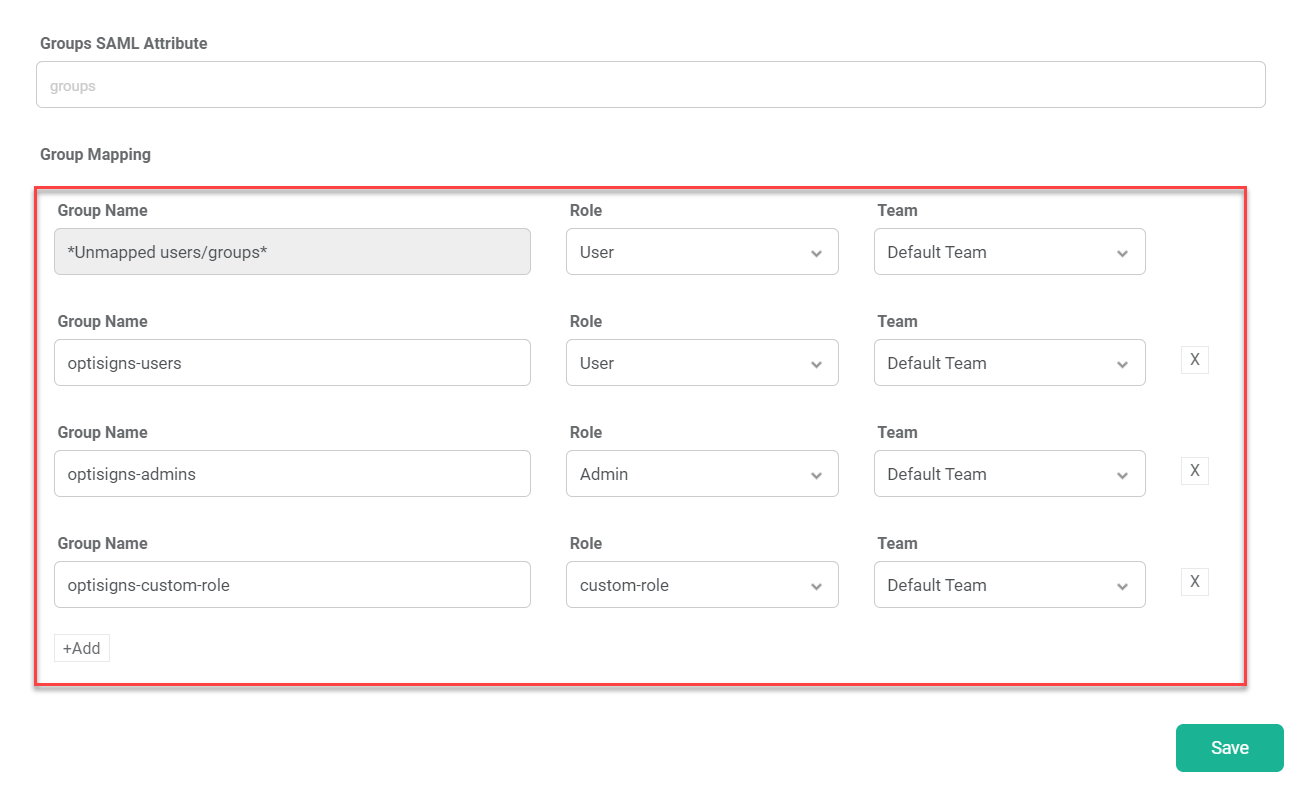Remove the optisigns-users group mapping row
This screenshot has height=786, width=1304.
(x=1194, y=360)
